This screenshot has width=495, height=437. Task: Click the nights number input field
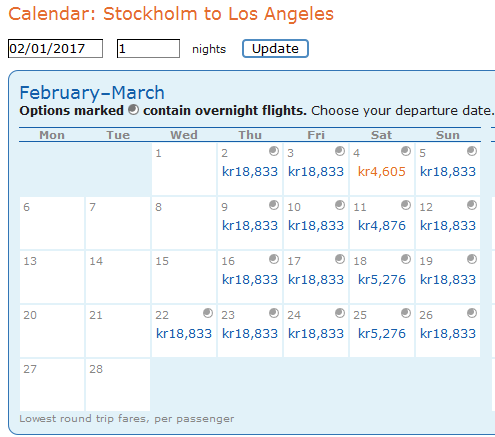coord(148,49)
